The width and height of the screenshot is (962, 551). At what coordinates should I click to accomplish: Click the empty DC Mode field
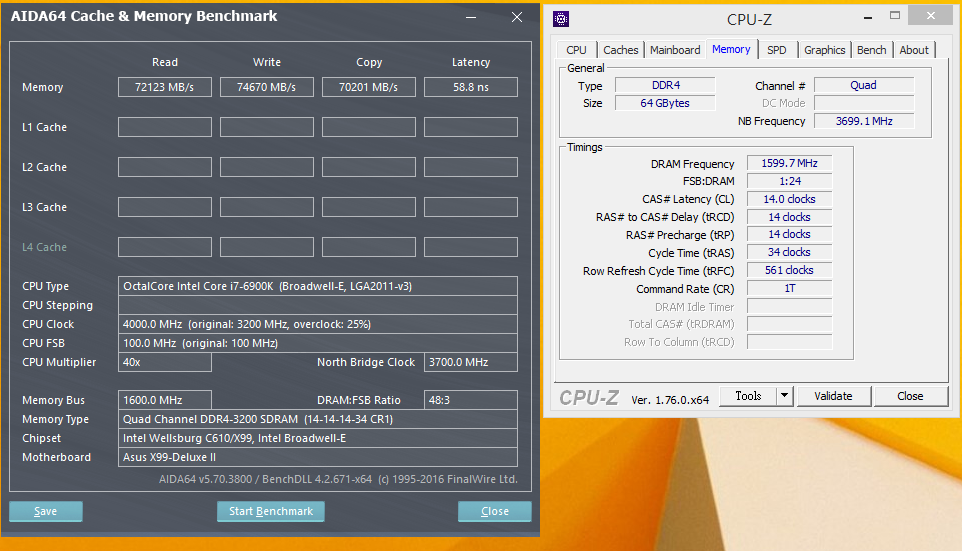(x=864, y=103)
